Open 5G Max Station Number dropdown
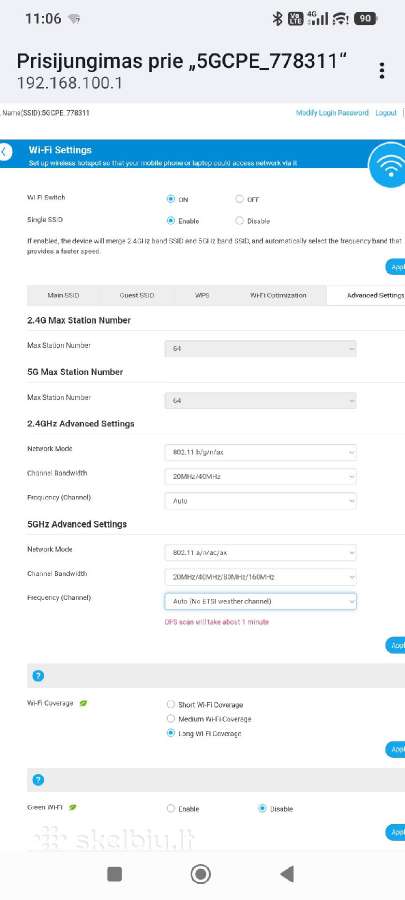This screenshot has width=405, height=900. click(x=260, y=400)
